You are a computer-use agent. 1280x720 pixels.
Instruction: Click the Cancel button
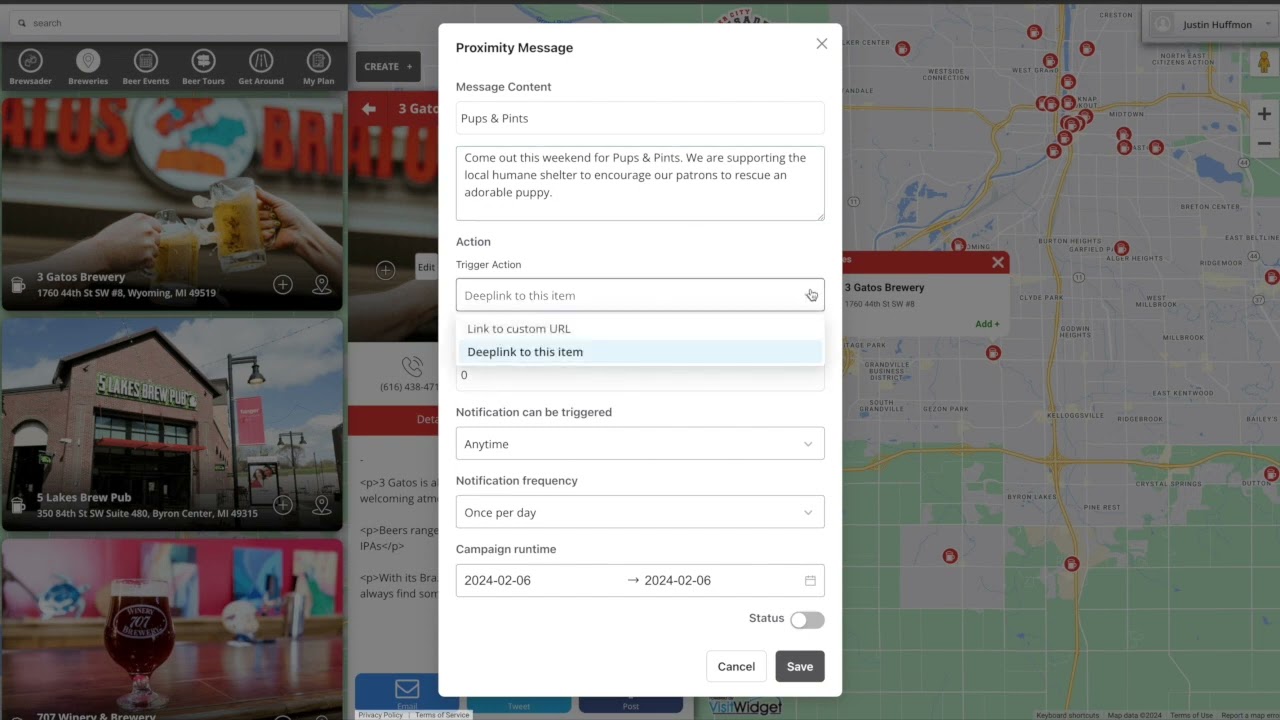pyautogui.click(x=736, y=667)
